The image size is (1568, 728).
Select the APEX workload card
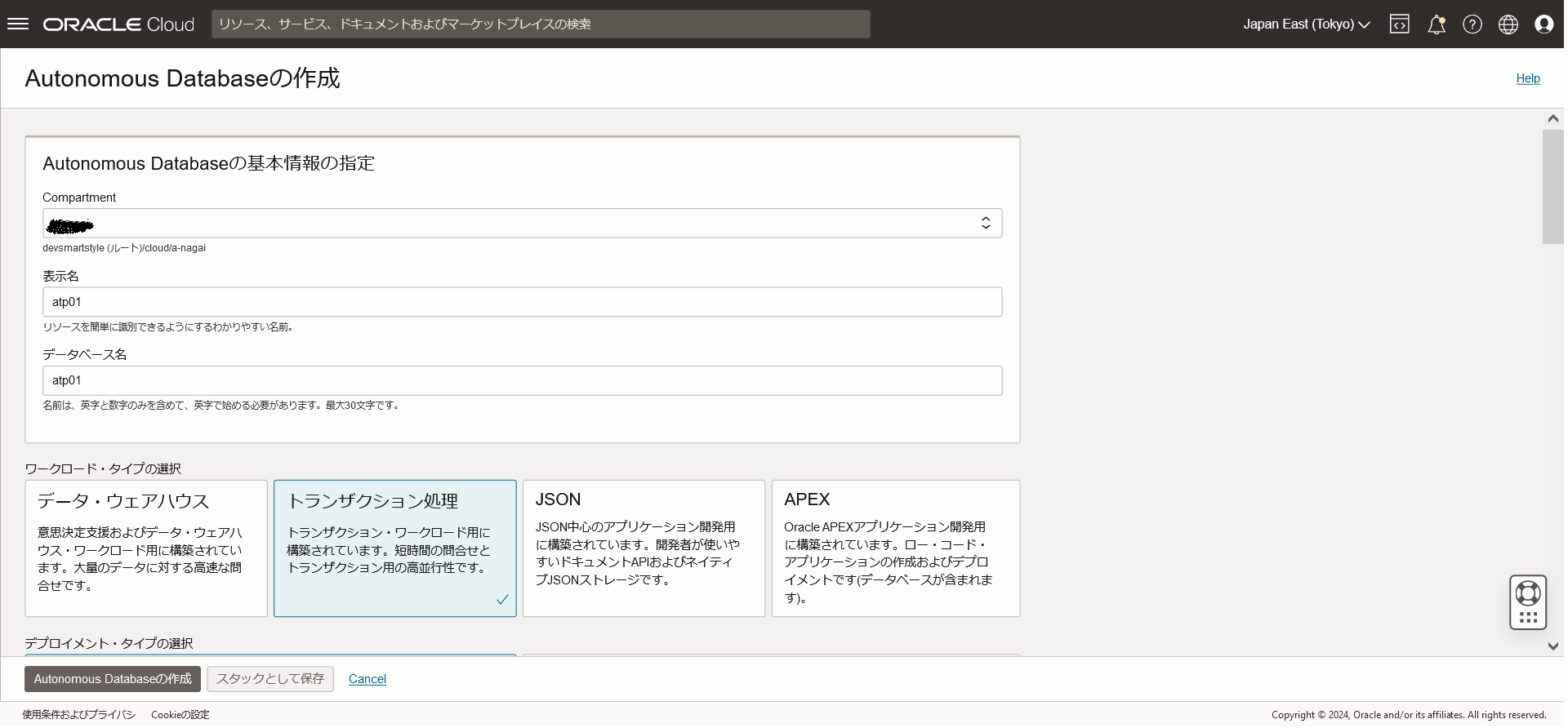pyautogui.click(x=896, y=548)
